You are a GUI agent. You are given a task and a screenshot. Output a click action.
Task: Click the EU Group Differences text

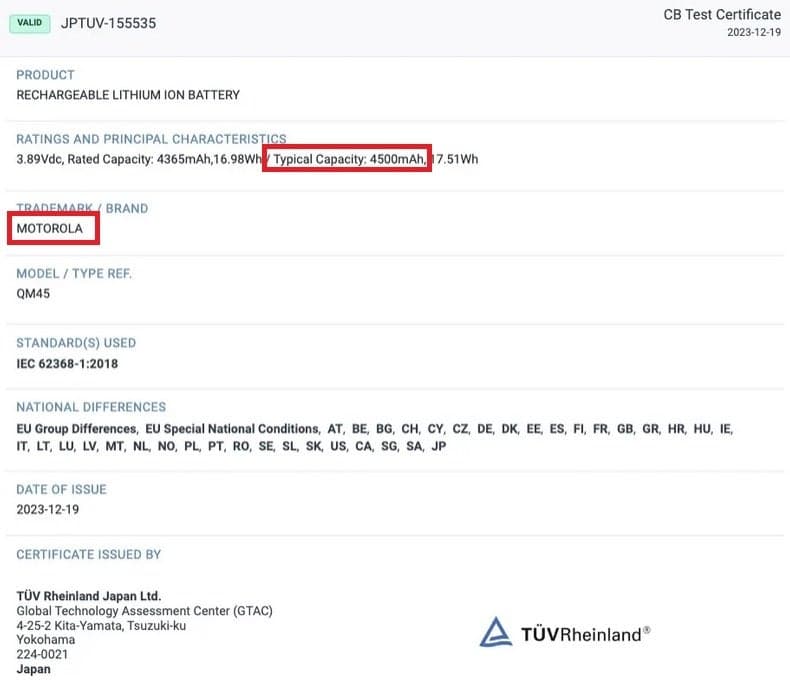click(77, 429)
